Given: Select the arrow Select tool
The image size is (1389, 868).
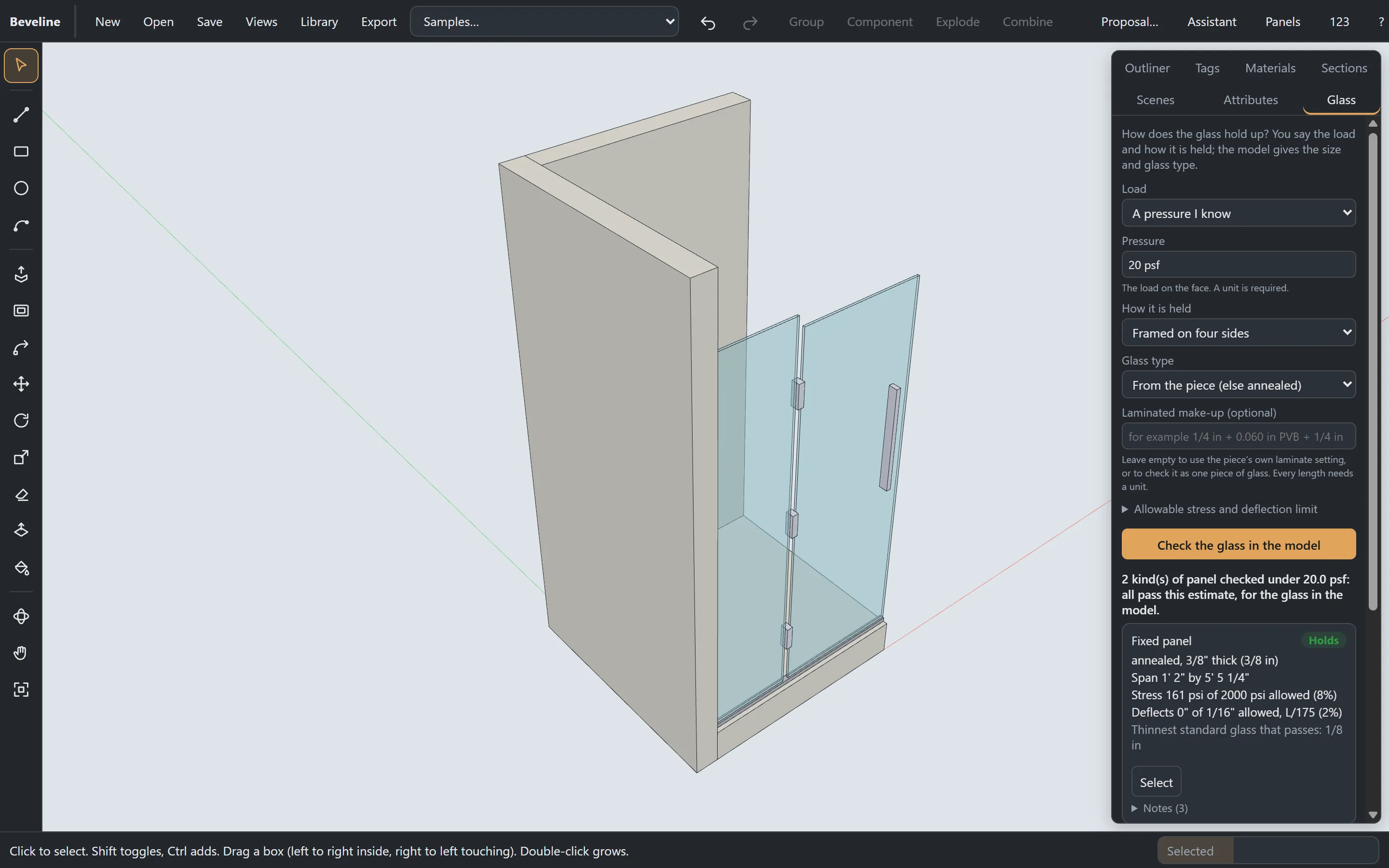Looking at the screenshot, I should [x=21, y=66].
